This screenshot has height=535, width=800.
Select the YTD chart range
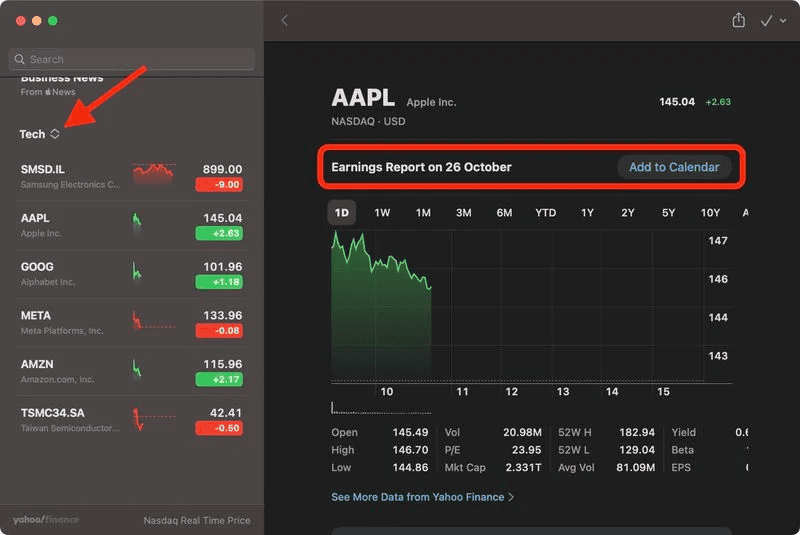(545, 212)
